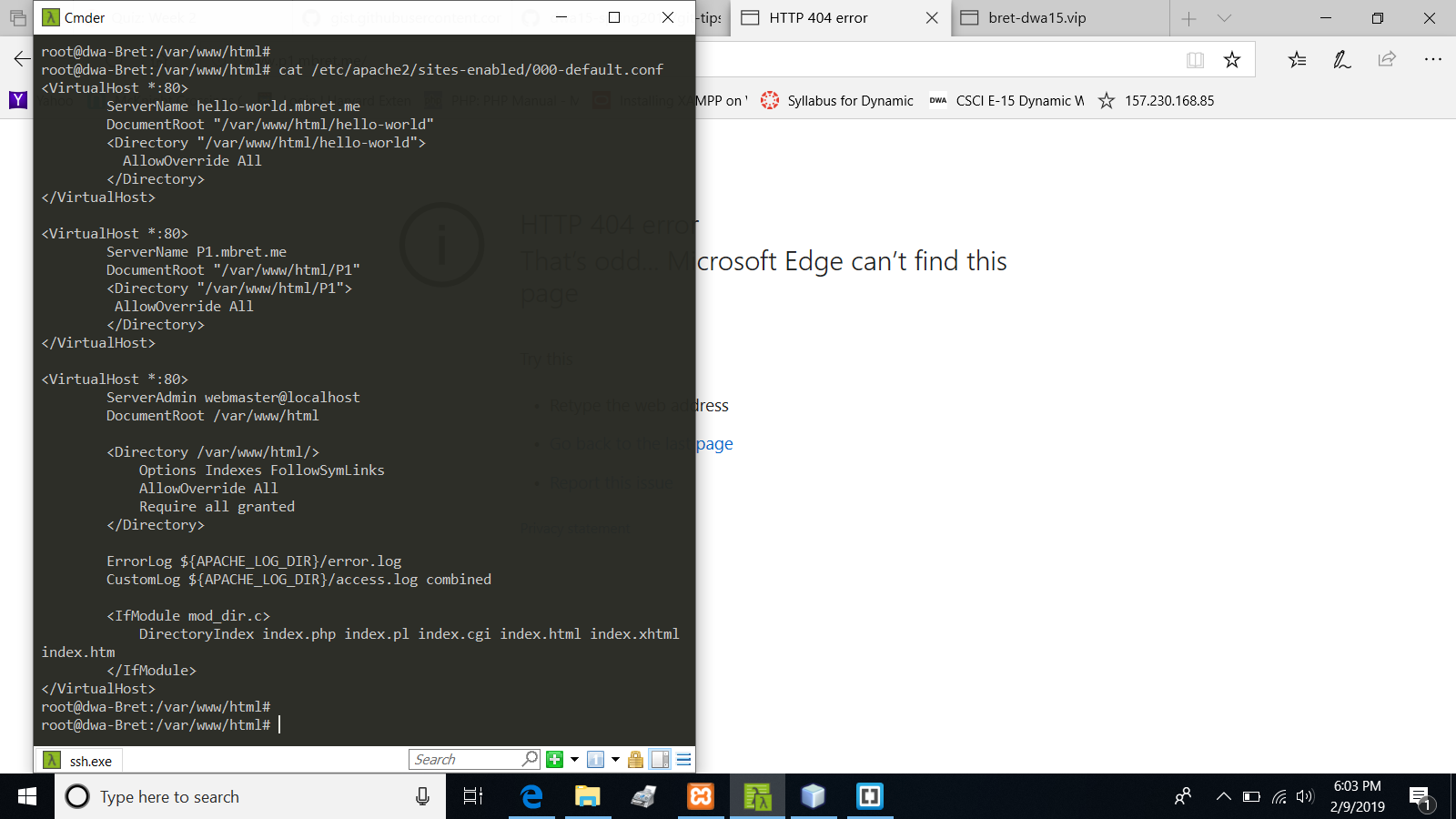Show hidden system tray icons

pos(1223,797)
